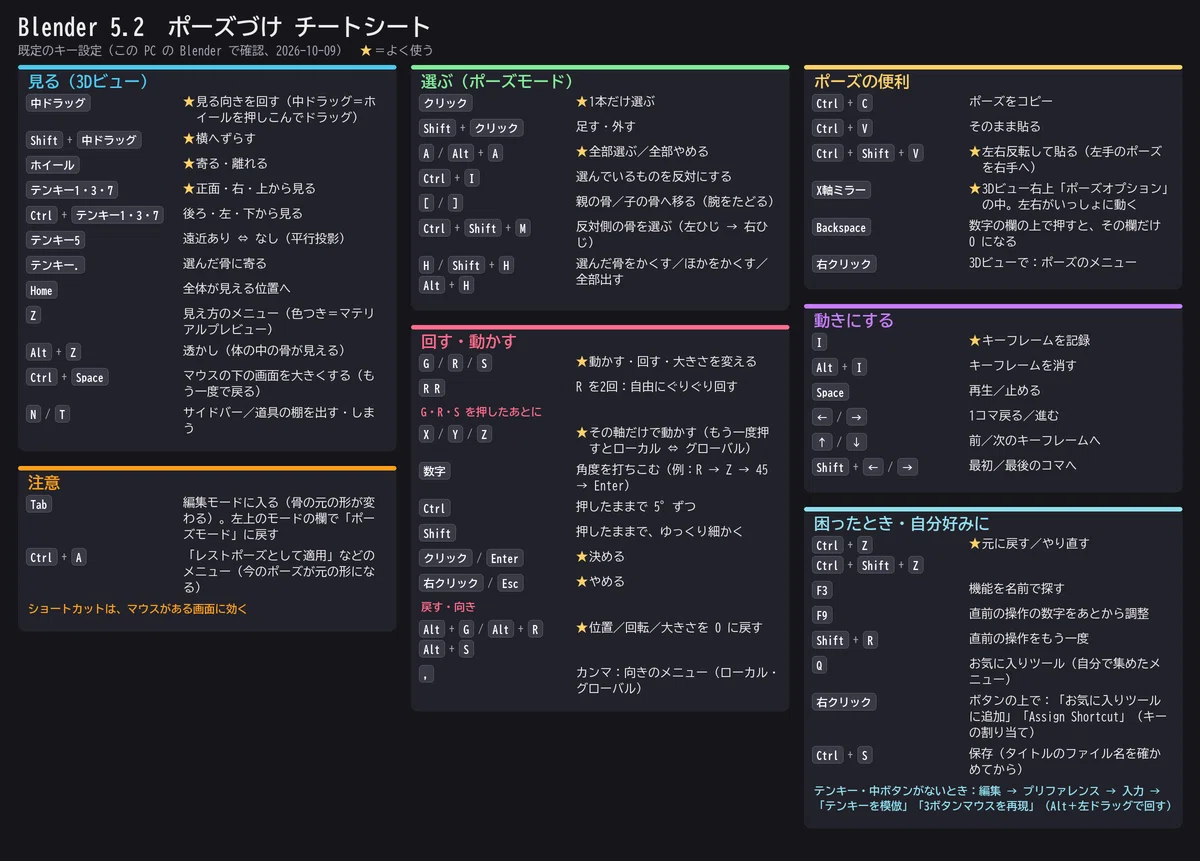Click the 'F3' key badge
The image size is (1200, 861).
point(823,590)
